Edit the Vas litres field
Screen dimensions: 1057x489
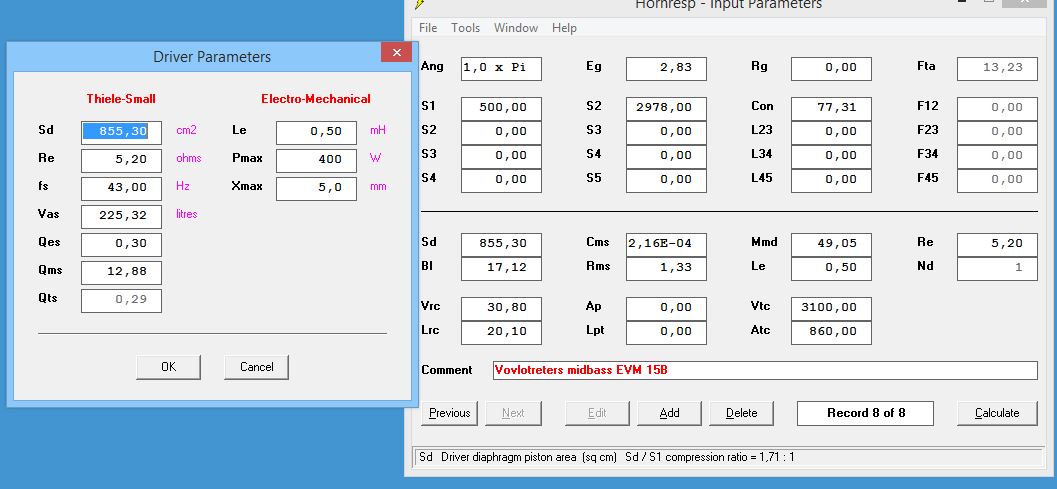(x=121, y=217)
